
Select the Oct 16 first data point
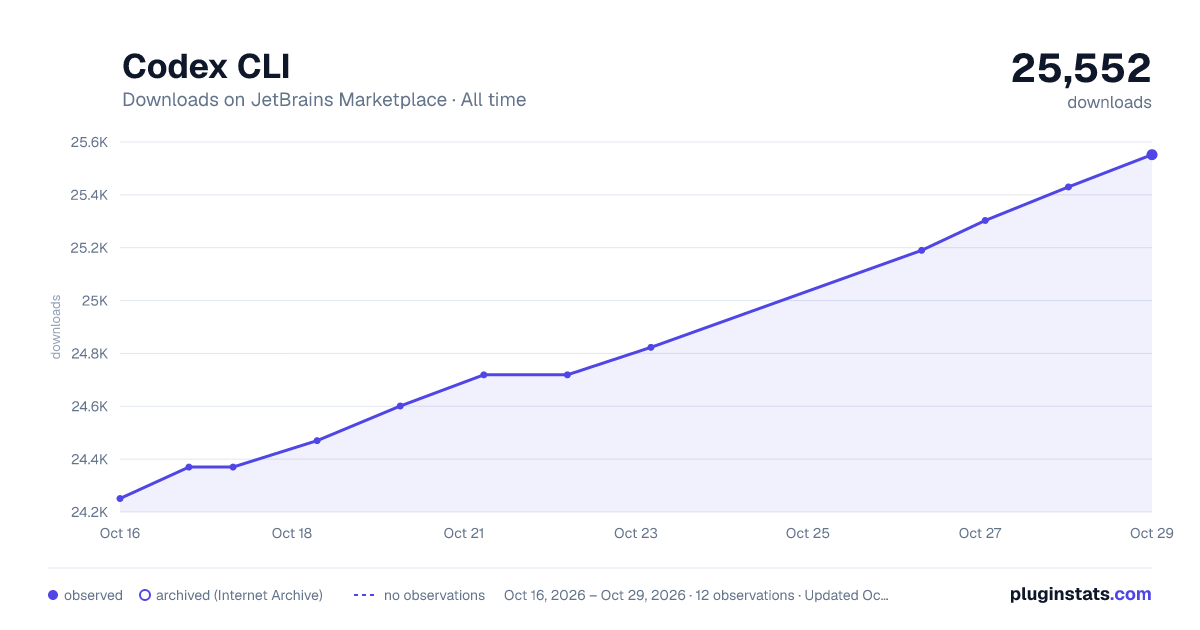click(120, 498)
